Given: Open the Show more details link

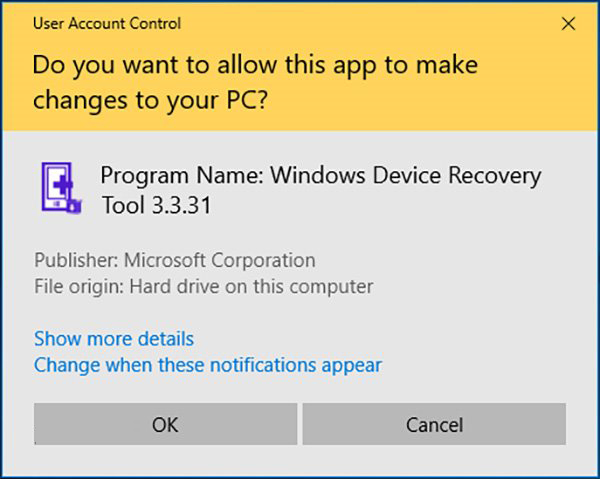Looking at the screenshot, I should tap(114, 339).
